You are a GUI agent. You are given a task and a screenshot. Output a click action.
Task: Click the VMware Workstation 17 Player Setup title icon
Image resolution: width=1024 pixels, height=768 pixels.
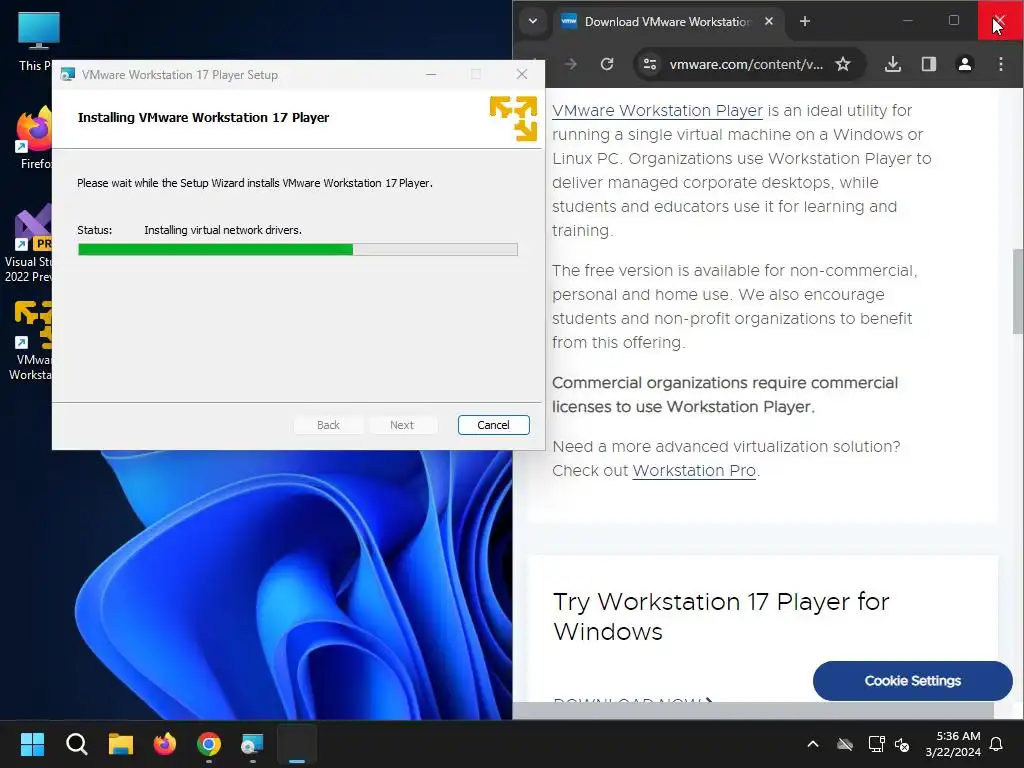[x=67, y=74]
